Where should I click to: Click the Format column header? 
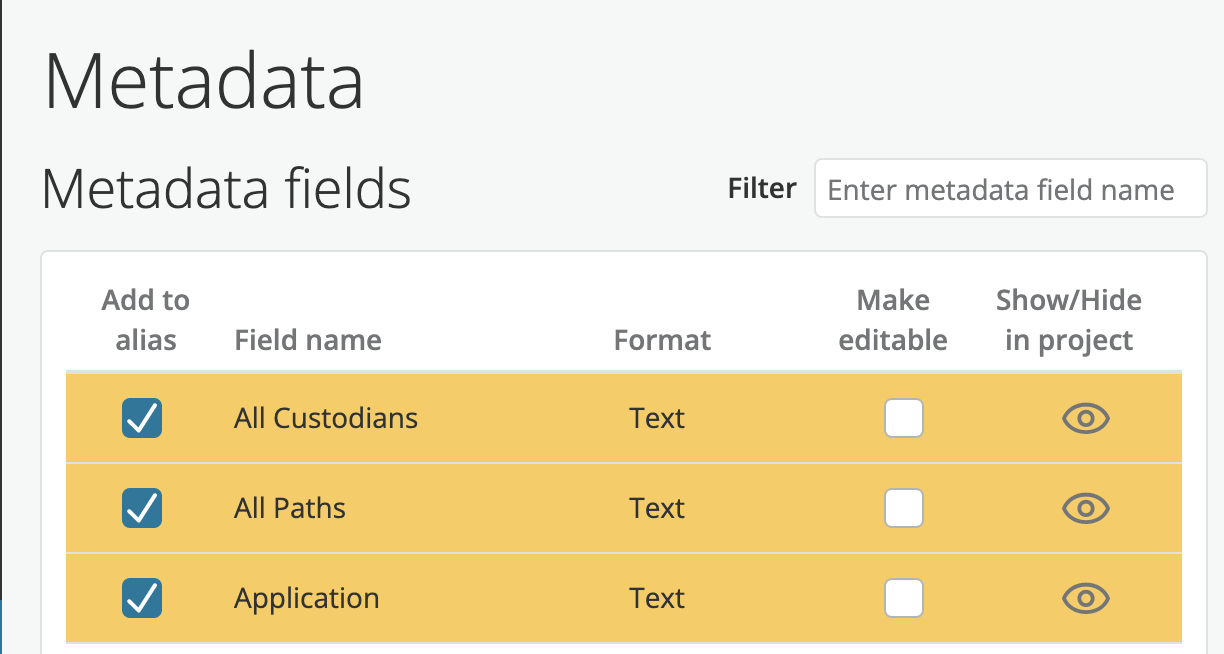(x=662, y=340)
